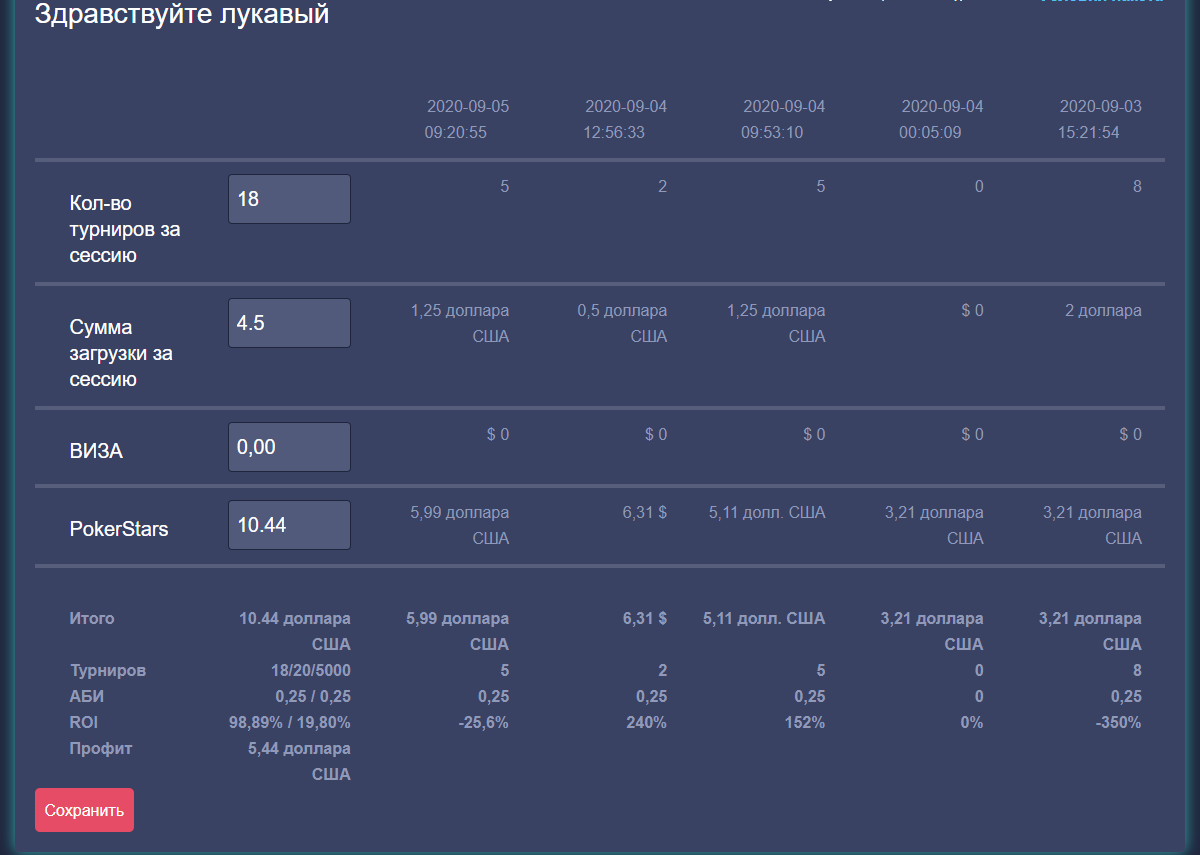This screenshot has height=855, width=1200.
Task: Click the PokerStars row label
Action: tap(119, 529)
